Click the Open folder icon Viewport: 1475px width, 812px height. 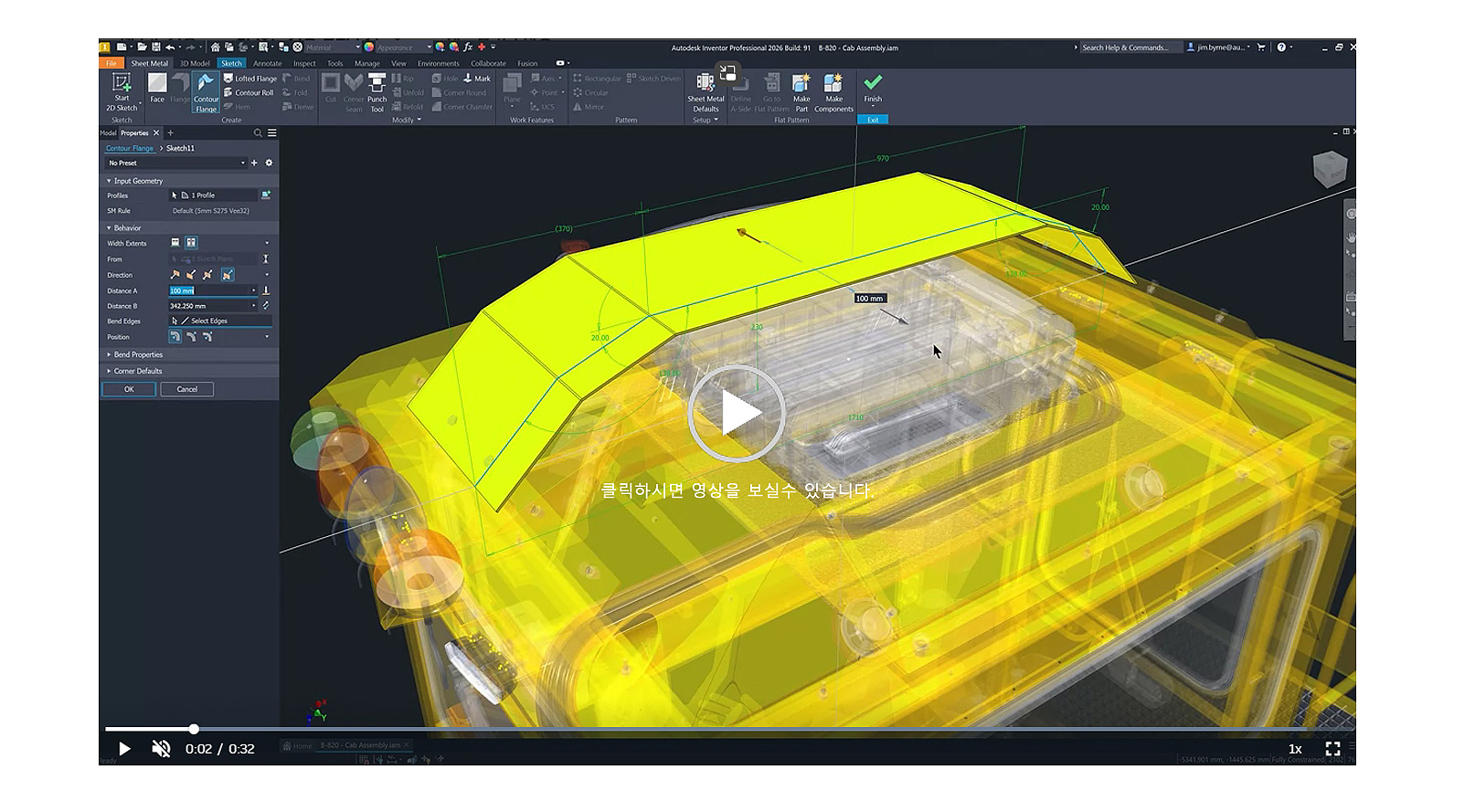pos(142,47)
